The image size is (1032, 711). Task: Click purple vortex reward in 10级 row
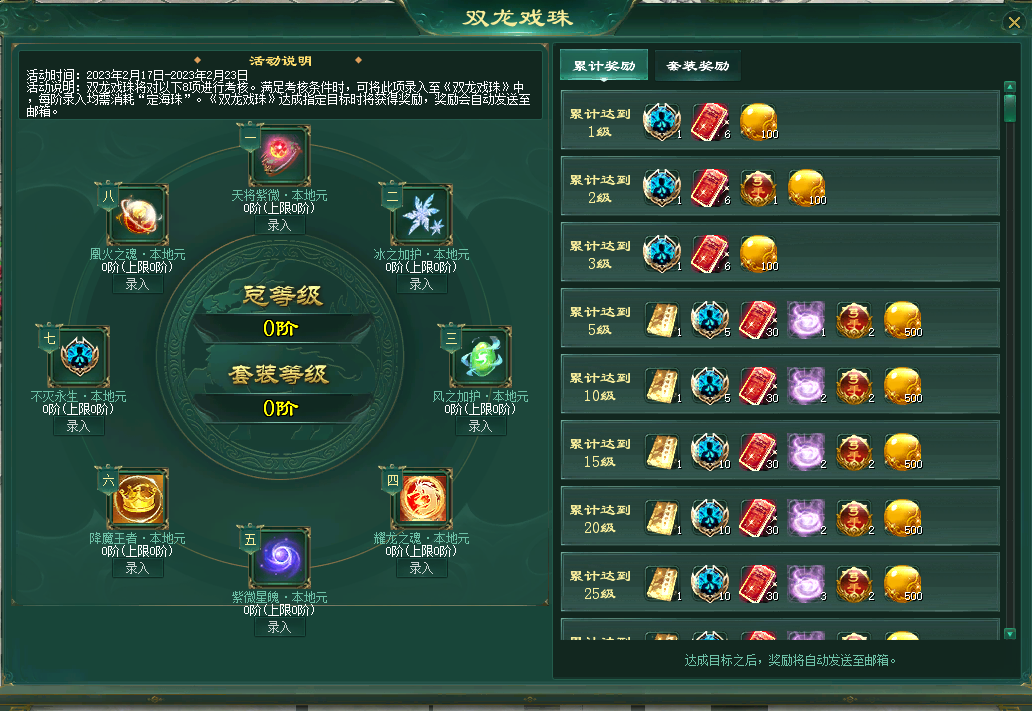tap(807, 386)
